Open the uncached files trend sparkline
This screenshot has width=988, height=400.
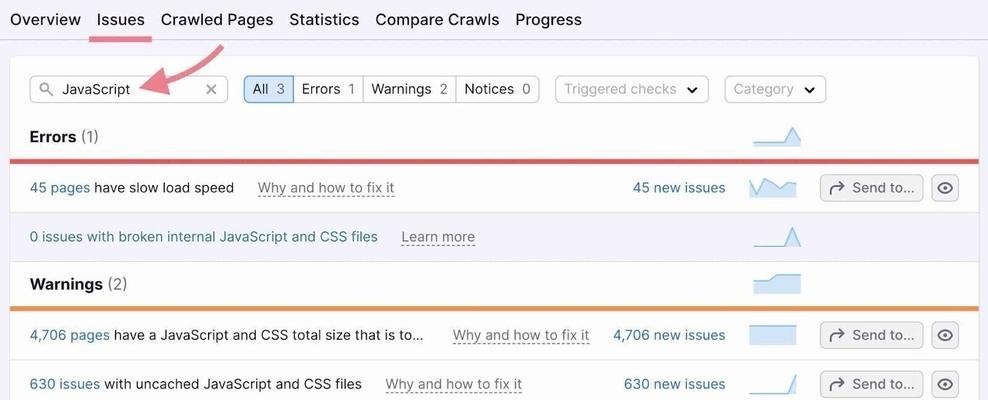pos(773,384)
